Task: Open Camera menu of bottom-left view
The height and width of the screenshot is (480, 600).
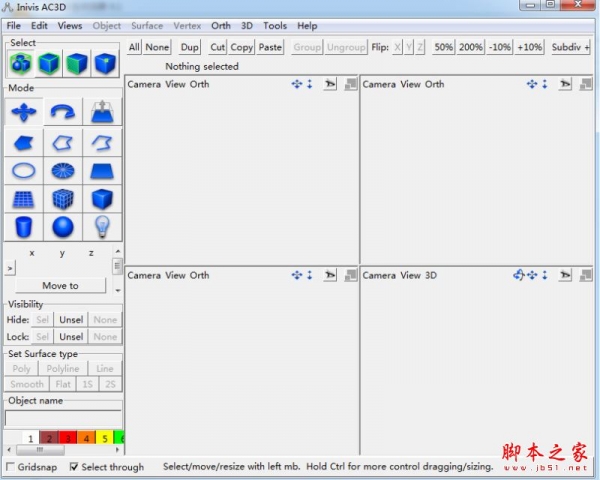Action: [x=144, y=275]
